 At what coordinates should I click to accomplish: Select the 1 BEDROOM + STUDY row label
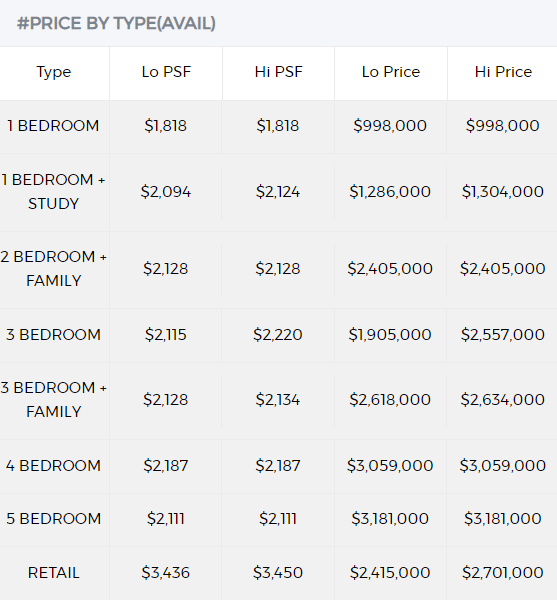[x=53, y=192]
